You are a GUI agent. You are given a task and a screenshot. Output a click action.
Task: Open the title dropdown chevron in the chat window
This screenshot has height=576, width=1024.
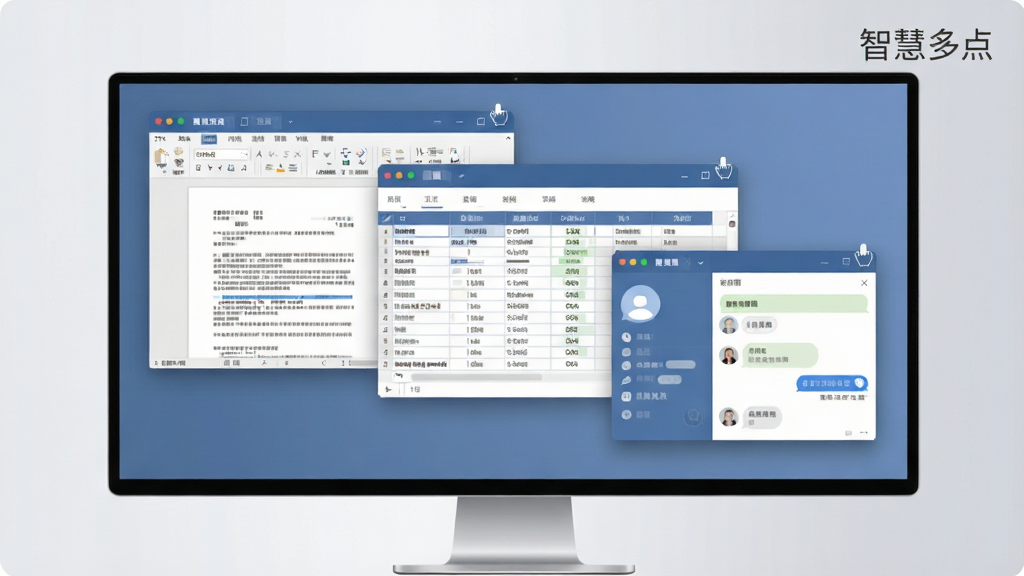(x=700, y=263)
